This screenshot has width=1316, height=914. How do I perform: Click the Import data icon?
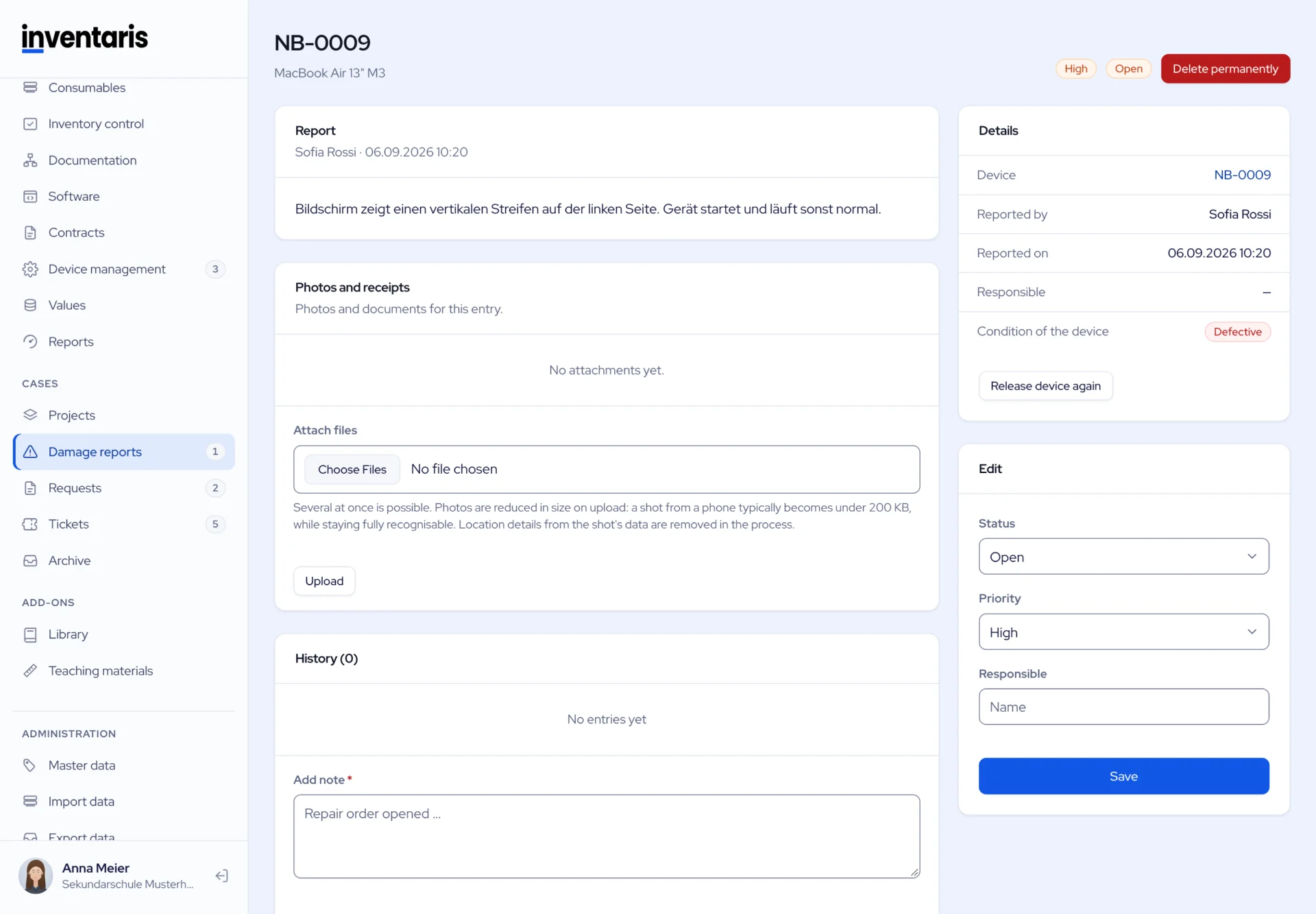coord(30,802)
